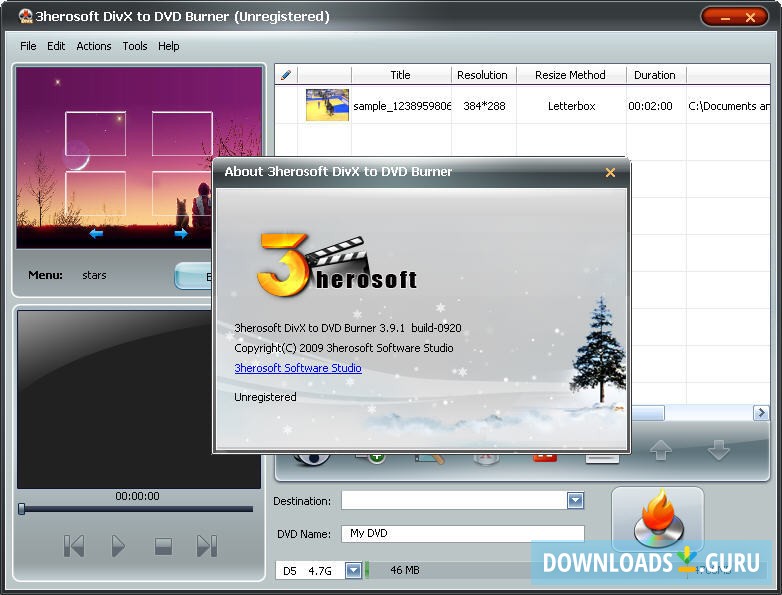Sort by the Title column header
This screenshot has width=782, height=595.
pos(400,75)
